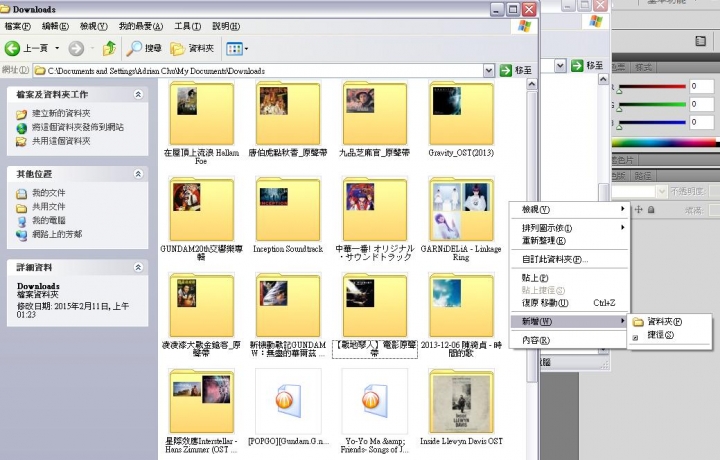Choose 內容(R) in context menu
Screen dimensions: 720x460
point(569,340)
